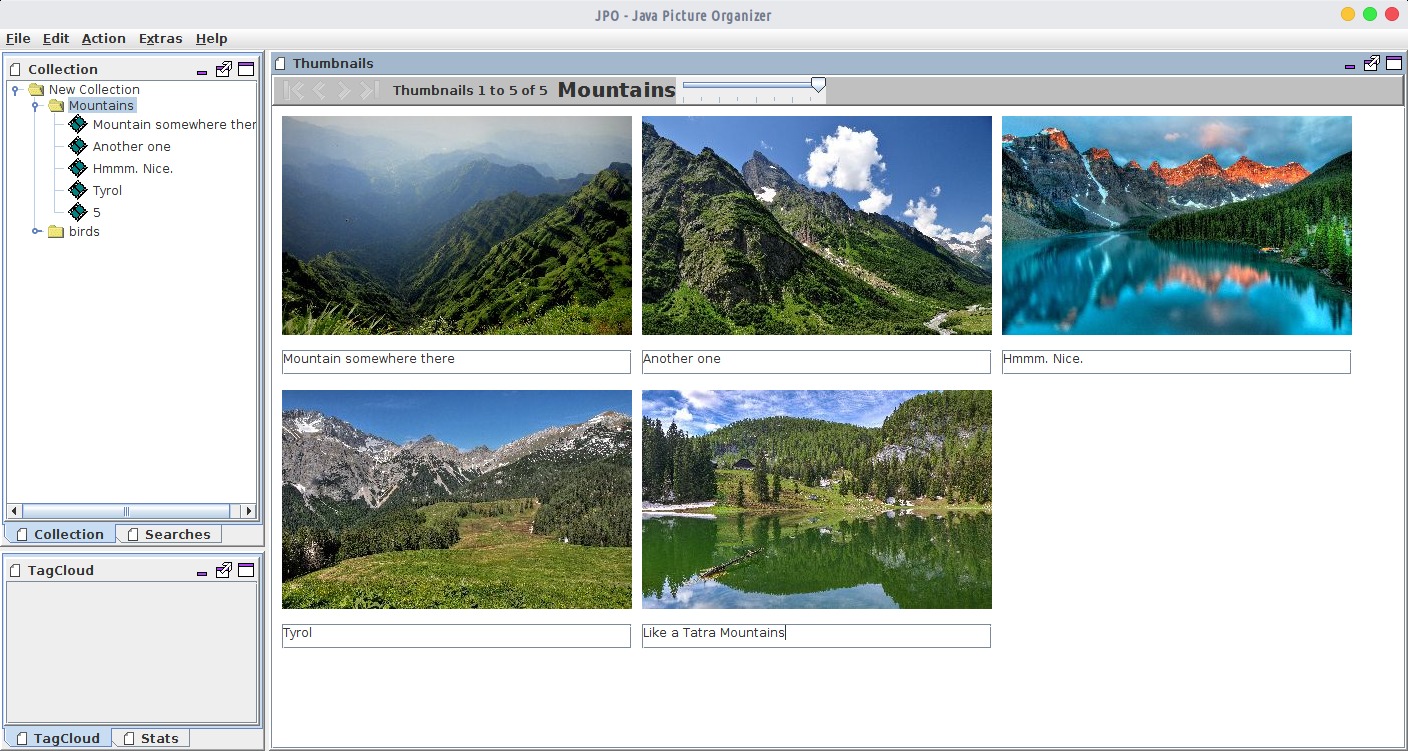The width and height of the screenshot is (1408, 751).
Task: Select 'Tyrol' in the collection tree
Action: click(107, 190)
